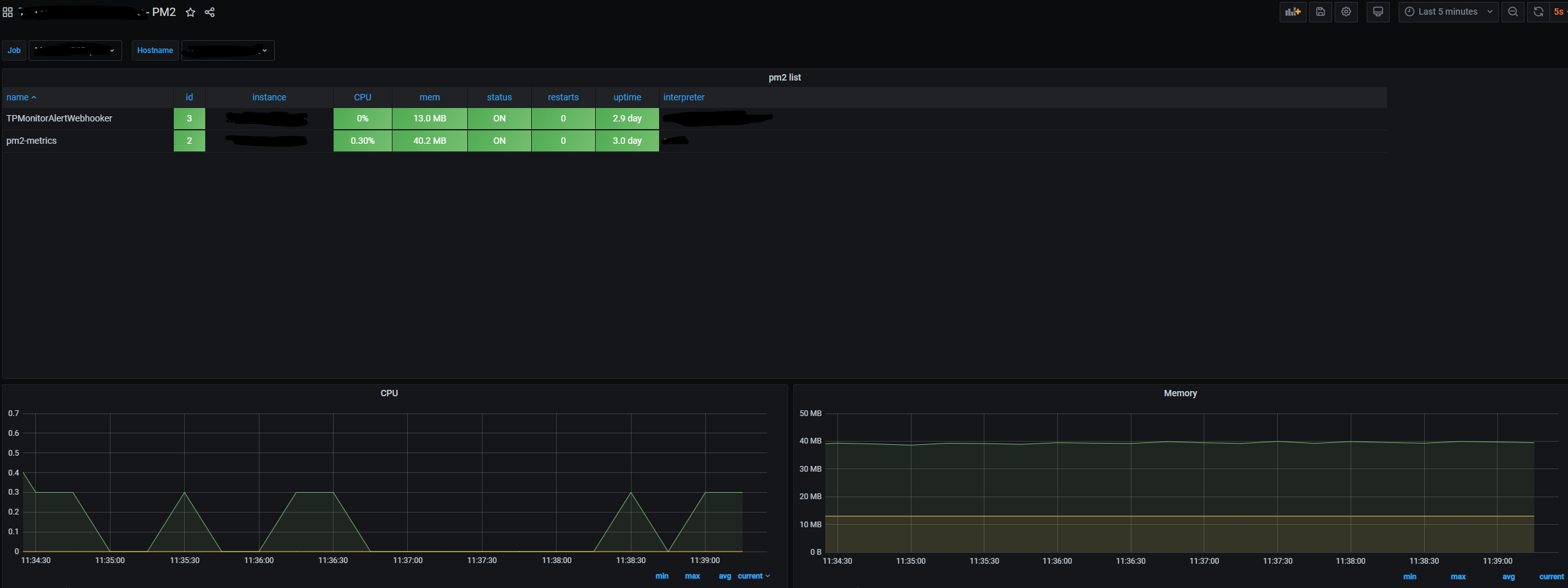Image resolution: width=1568 pixels, height=588 pixels.
Task: Click the id cell showing 2
Action: [x=189, y=141]
